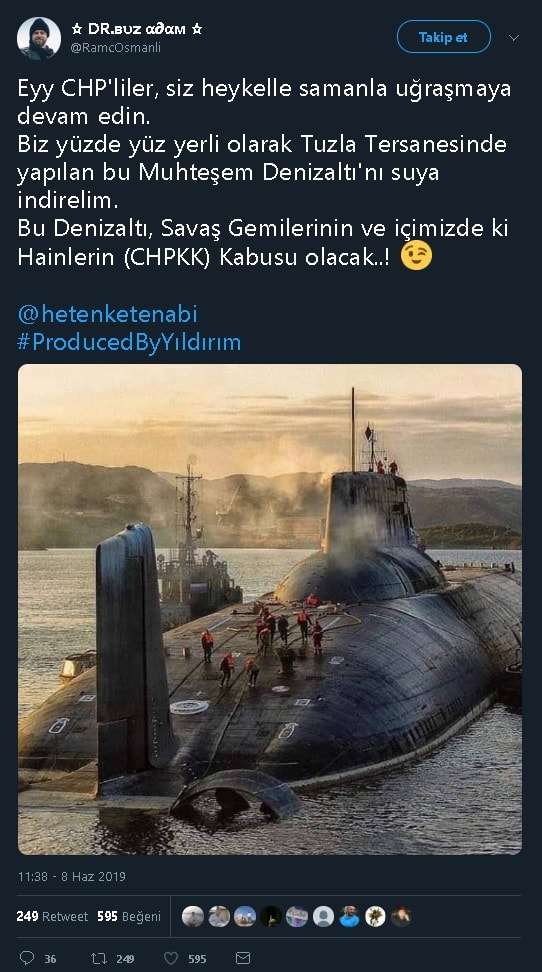Open the submarine photo
Screen dimensions: 542x972
[x=270, y=609]
